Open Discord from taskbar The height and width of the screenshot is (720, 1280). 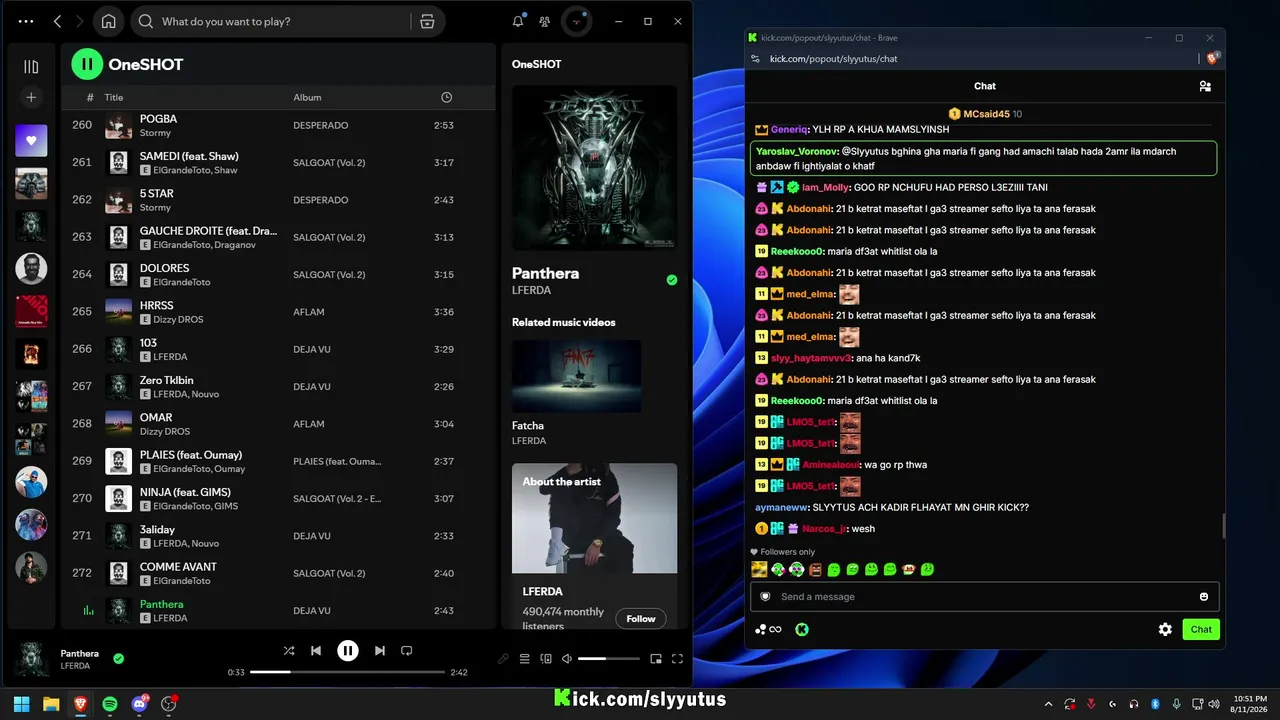point(139,704)
